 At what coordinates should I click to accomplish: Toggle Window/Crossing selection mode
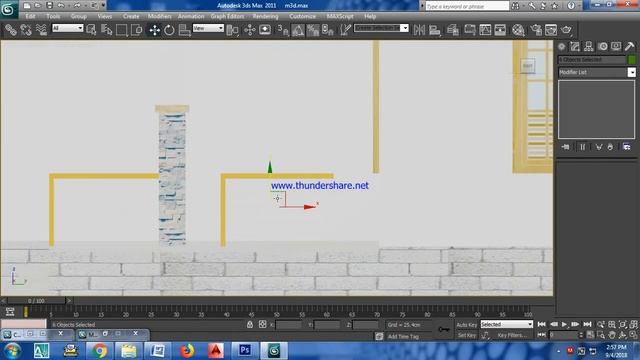coord(136,30)
